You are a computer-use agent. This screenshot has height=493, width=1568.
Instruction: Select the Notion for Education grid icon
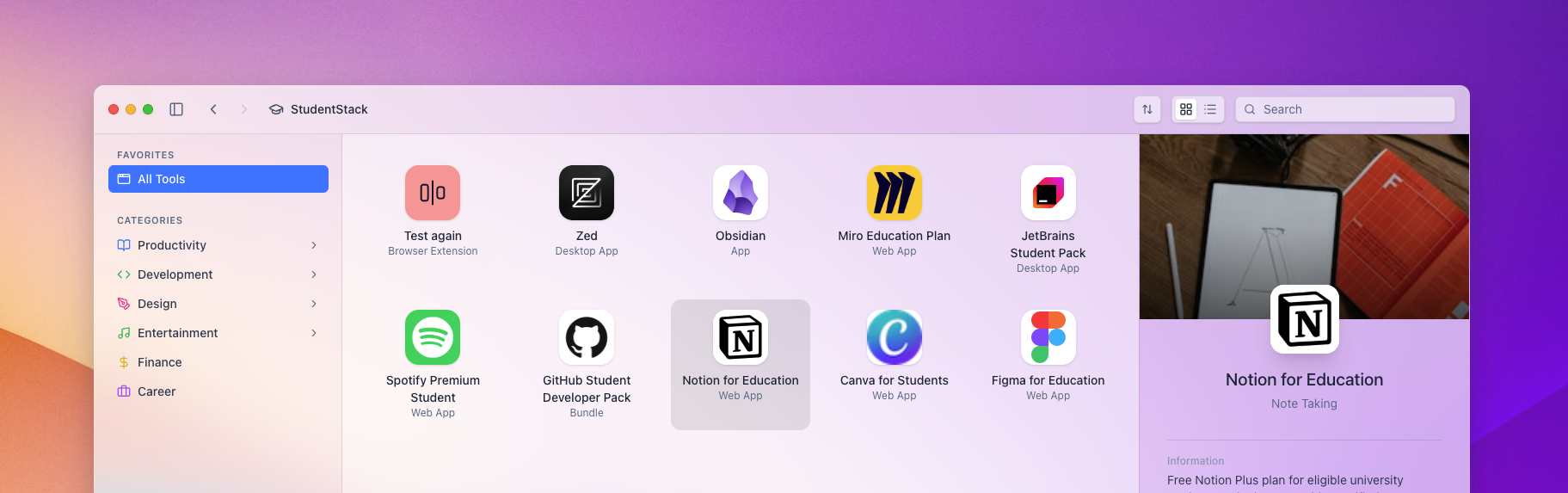click(741, 337)
